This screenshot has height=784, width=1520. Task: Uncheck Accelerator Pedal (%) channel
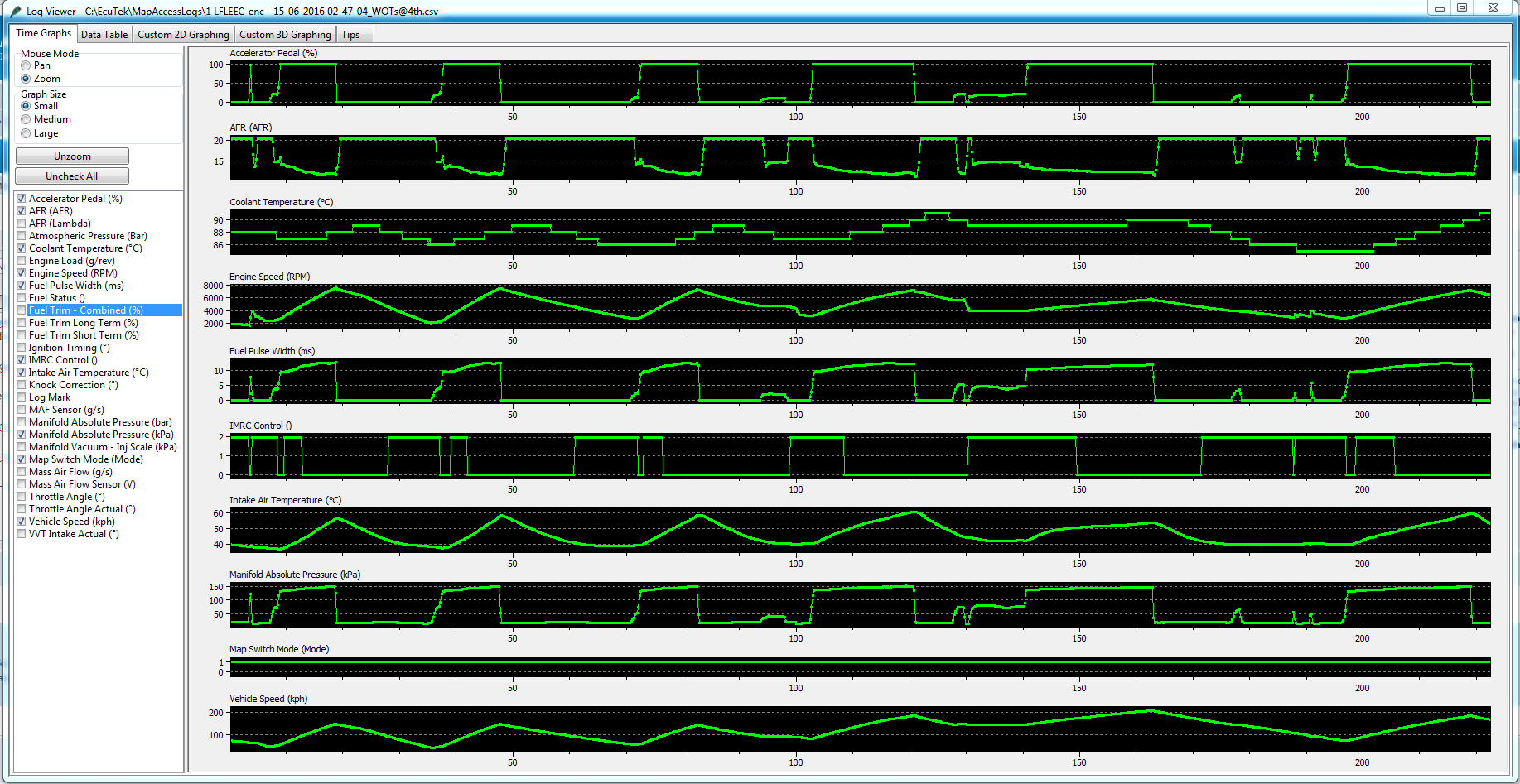coord(22,199)
